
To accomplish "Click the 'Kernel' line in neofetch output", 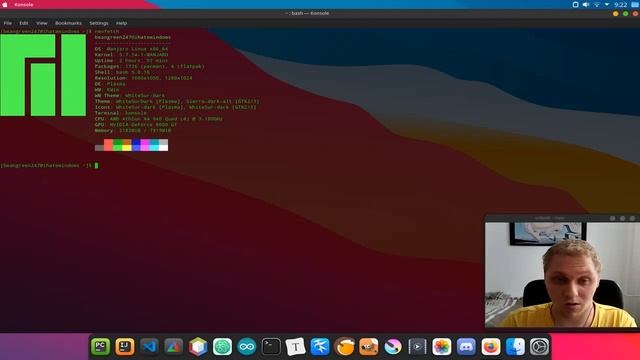I will (131, 55).
